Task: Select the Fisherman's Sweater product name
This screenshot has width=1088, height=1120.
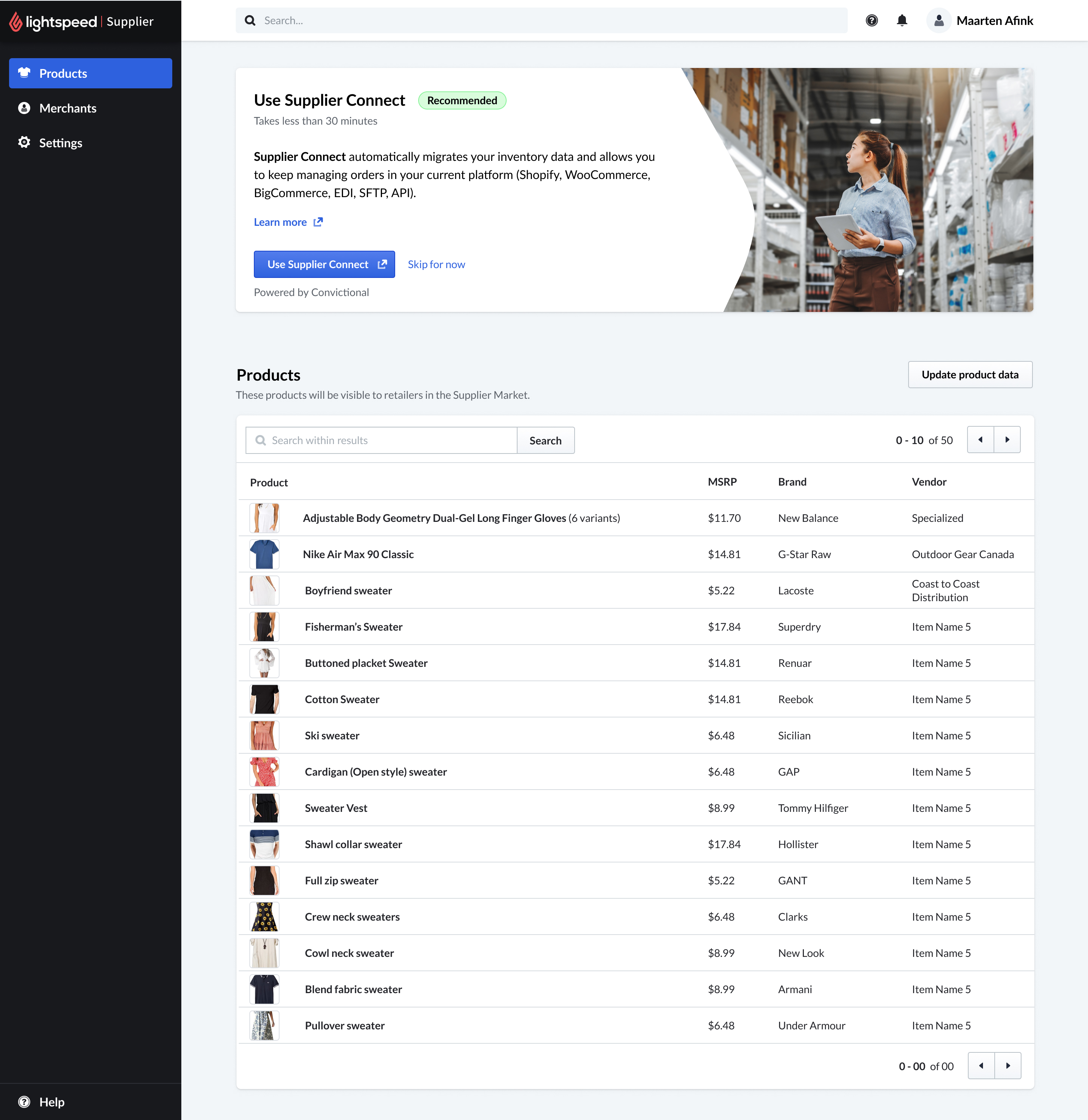Action: (353, 627)
